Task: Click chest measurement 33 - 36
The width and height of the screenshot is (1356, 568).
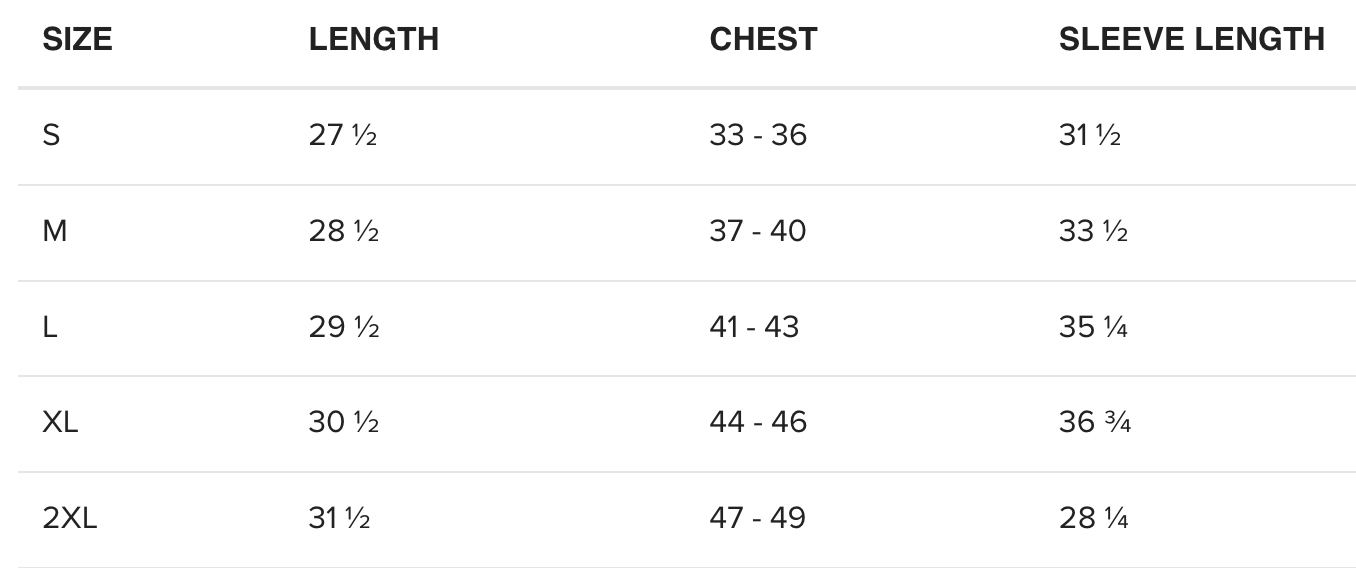Action: pos(758,135)
